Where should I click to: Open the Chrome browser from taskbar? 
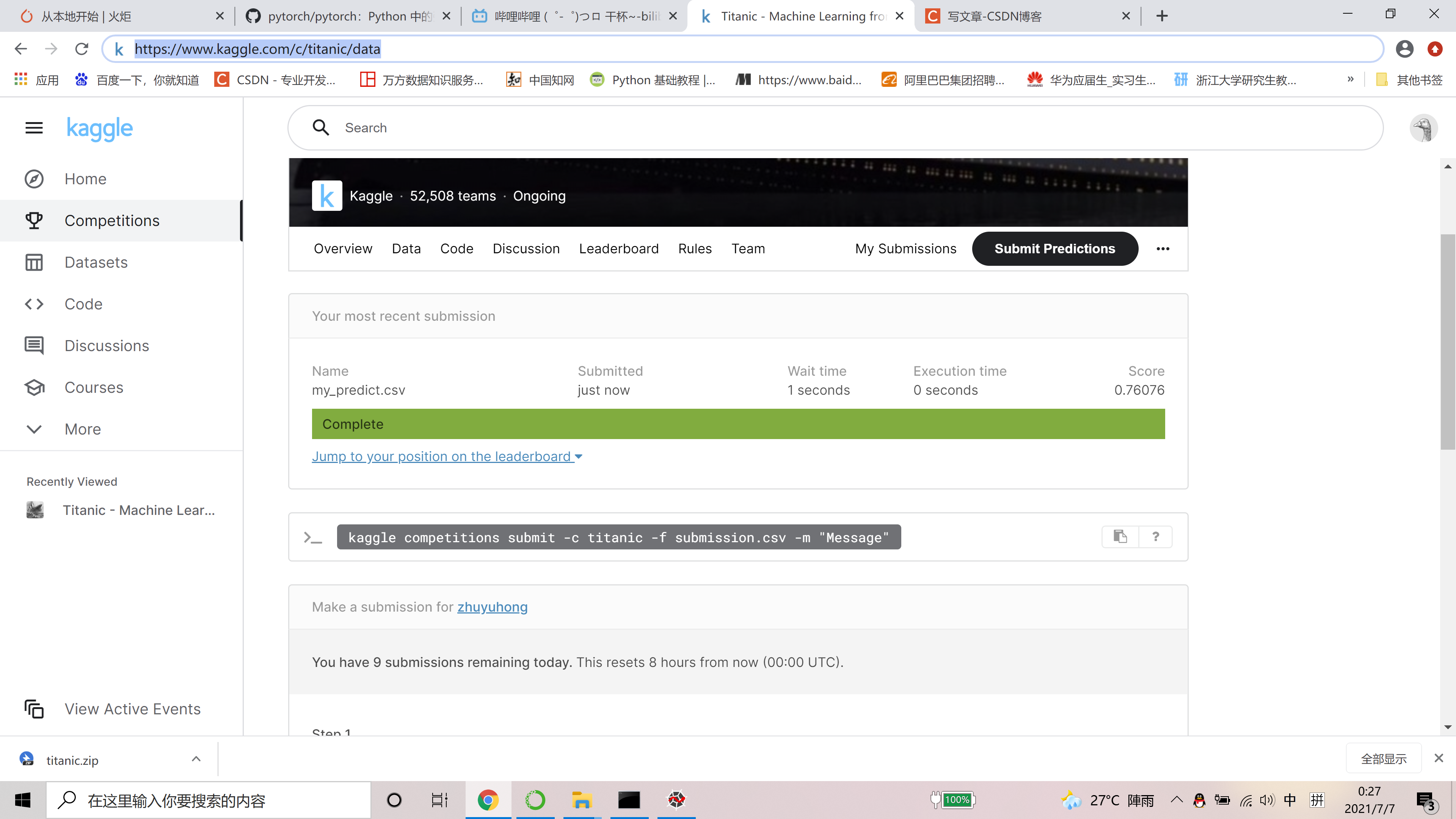coord(488,799)
